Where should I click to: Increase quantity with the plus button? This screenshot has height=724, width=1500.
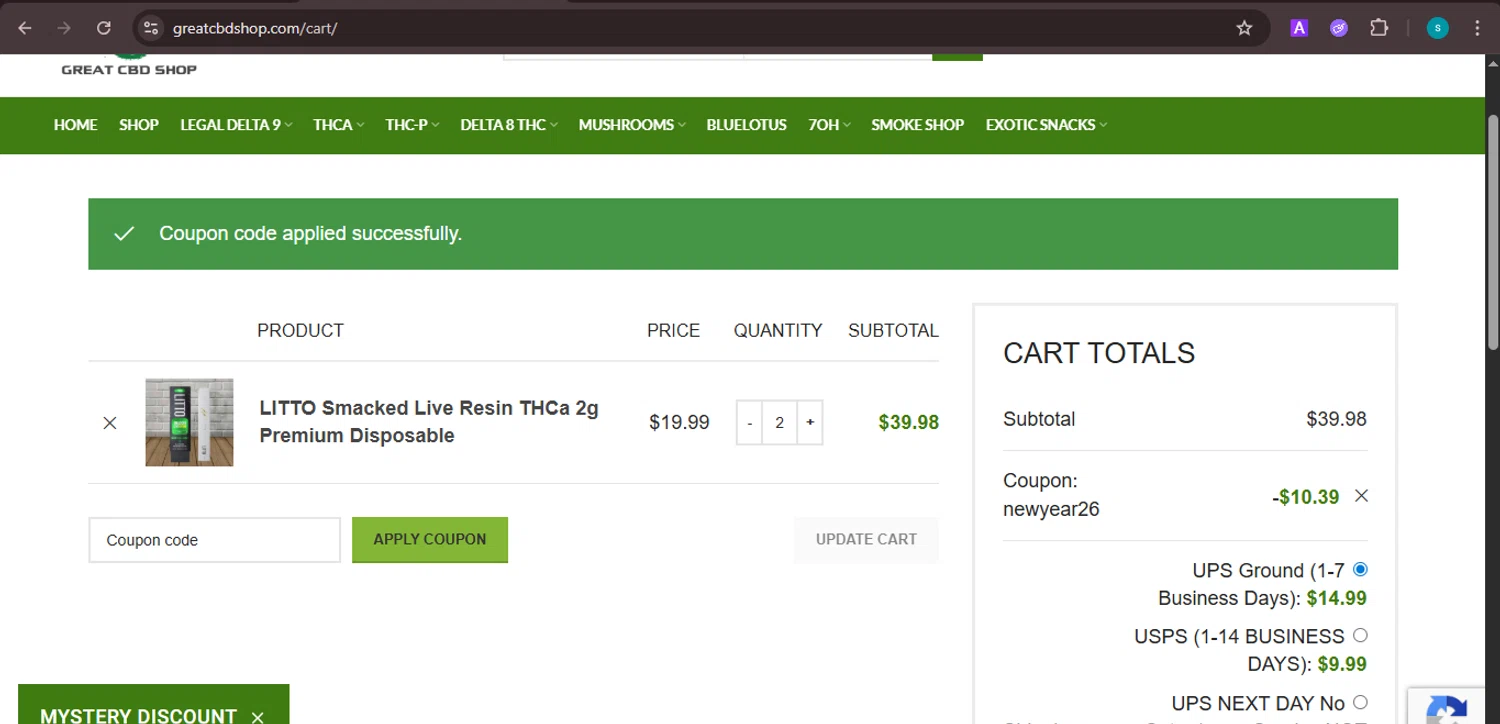(810, 423)
